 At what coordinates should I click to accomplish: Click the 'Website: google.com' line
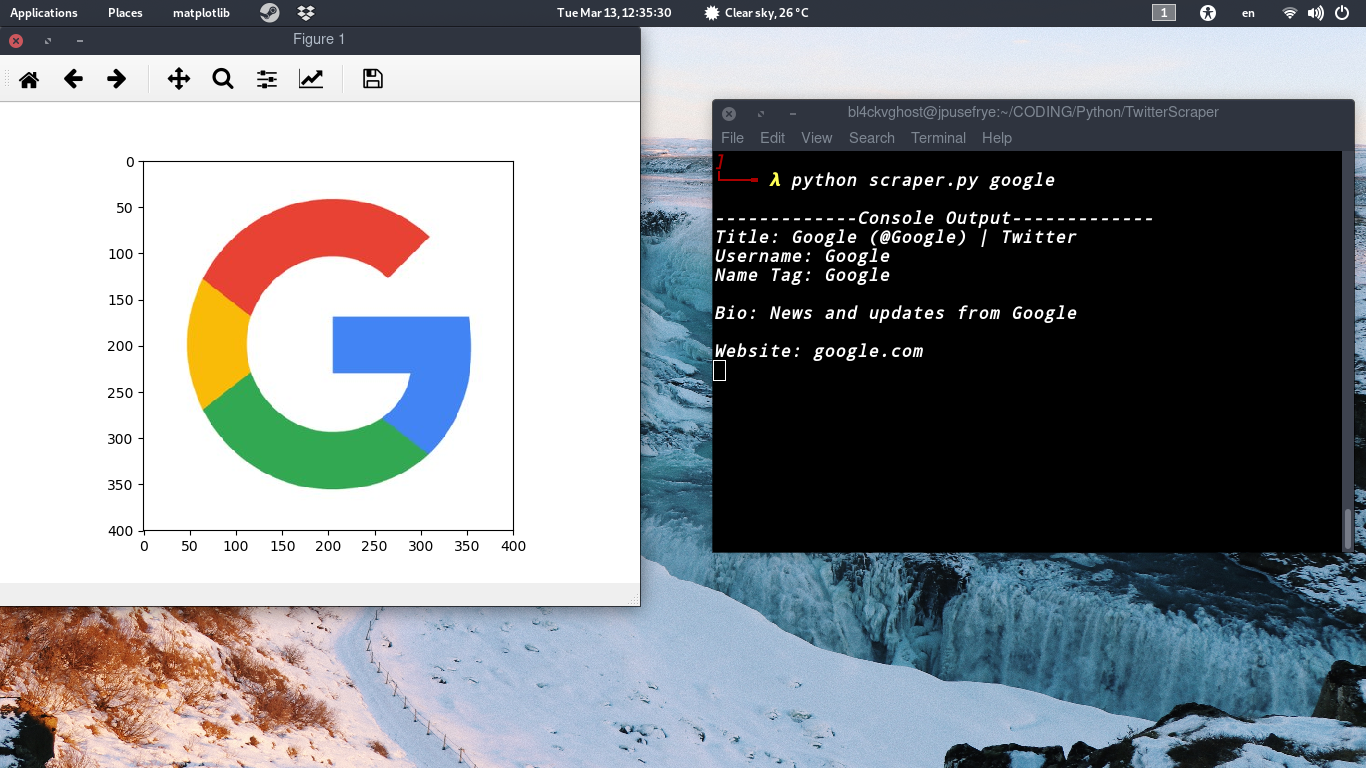(819, 351)
